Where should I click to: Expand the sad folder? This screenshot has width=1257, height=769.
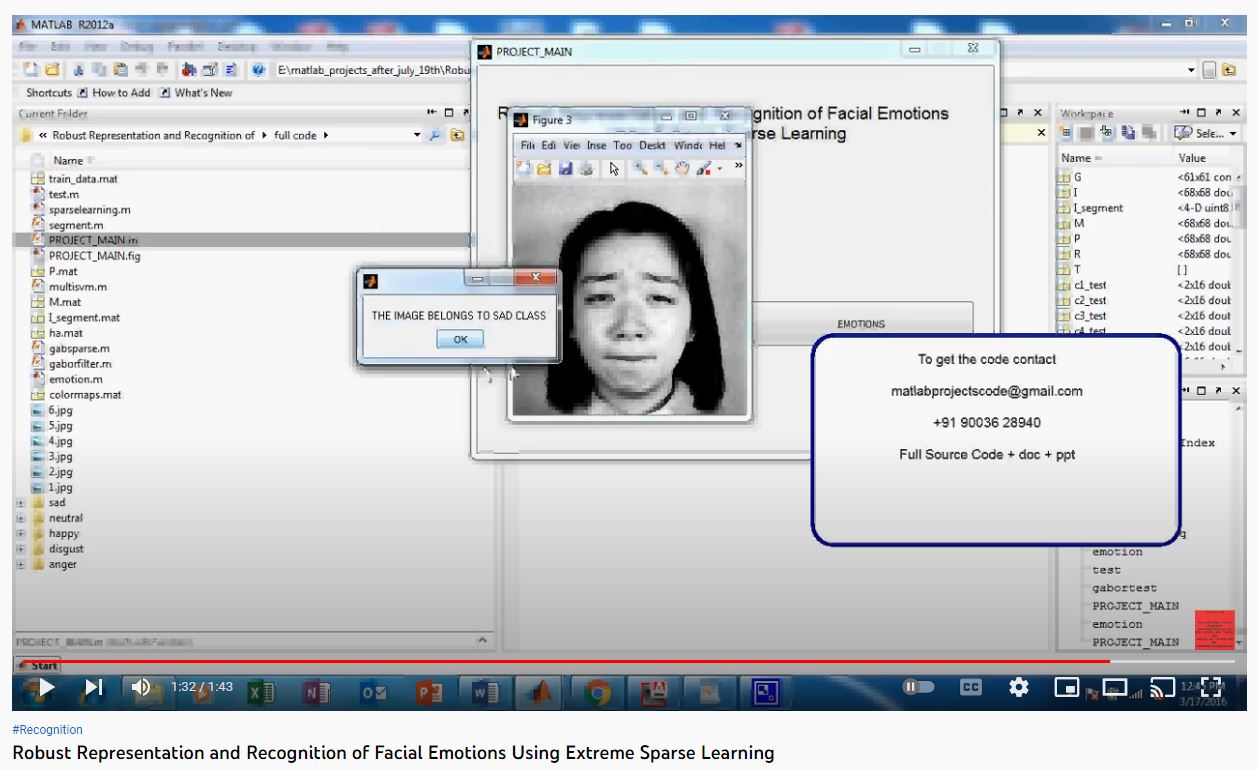click(21, 503)
